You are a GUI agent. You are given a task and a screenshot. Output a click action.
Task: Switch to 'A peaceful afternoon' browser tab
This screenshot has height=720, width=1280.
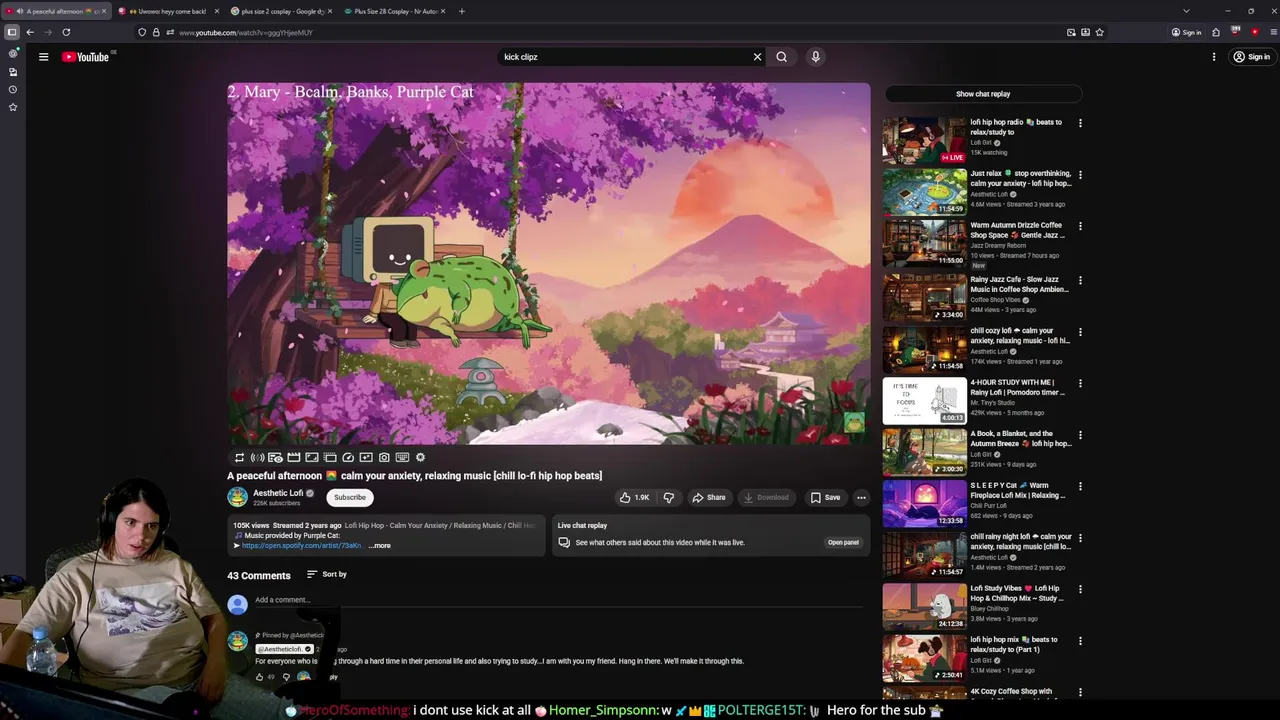[x=56, y=11]
